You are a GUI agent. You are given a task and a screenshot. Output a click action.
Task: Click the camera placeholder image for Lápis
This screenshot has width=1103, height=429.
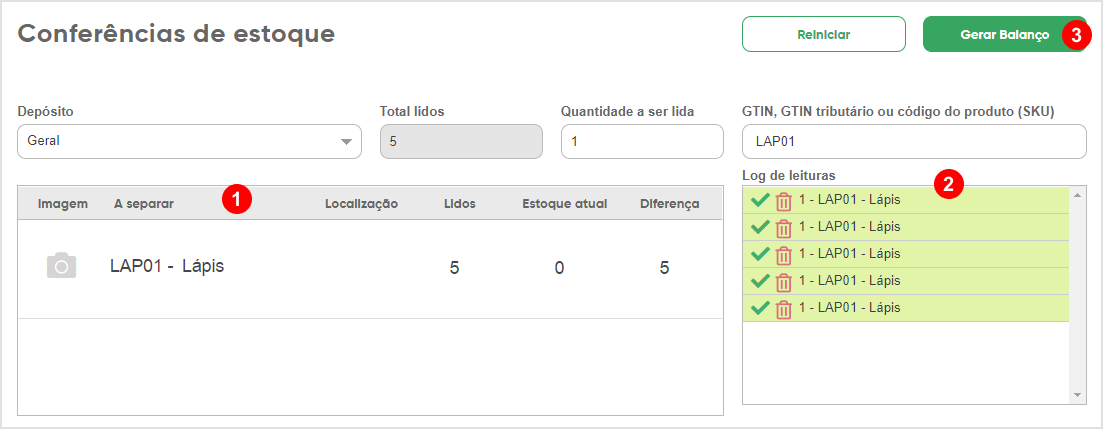coord(61,266)
